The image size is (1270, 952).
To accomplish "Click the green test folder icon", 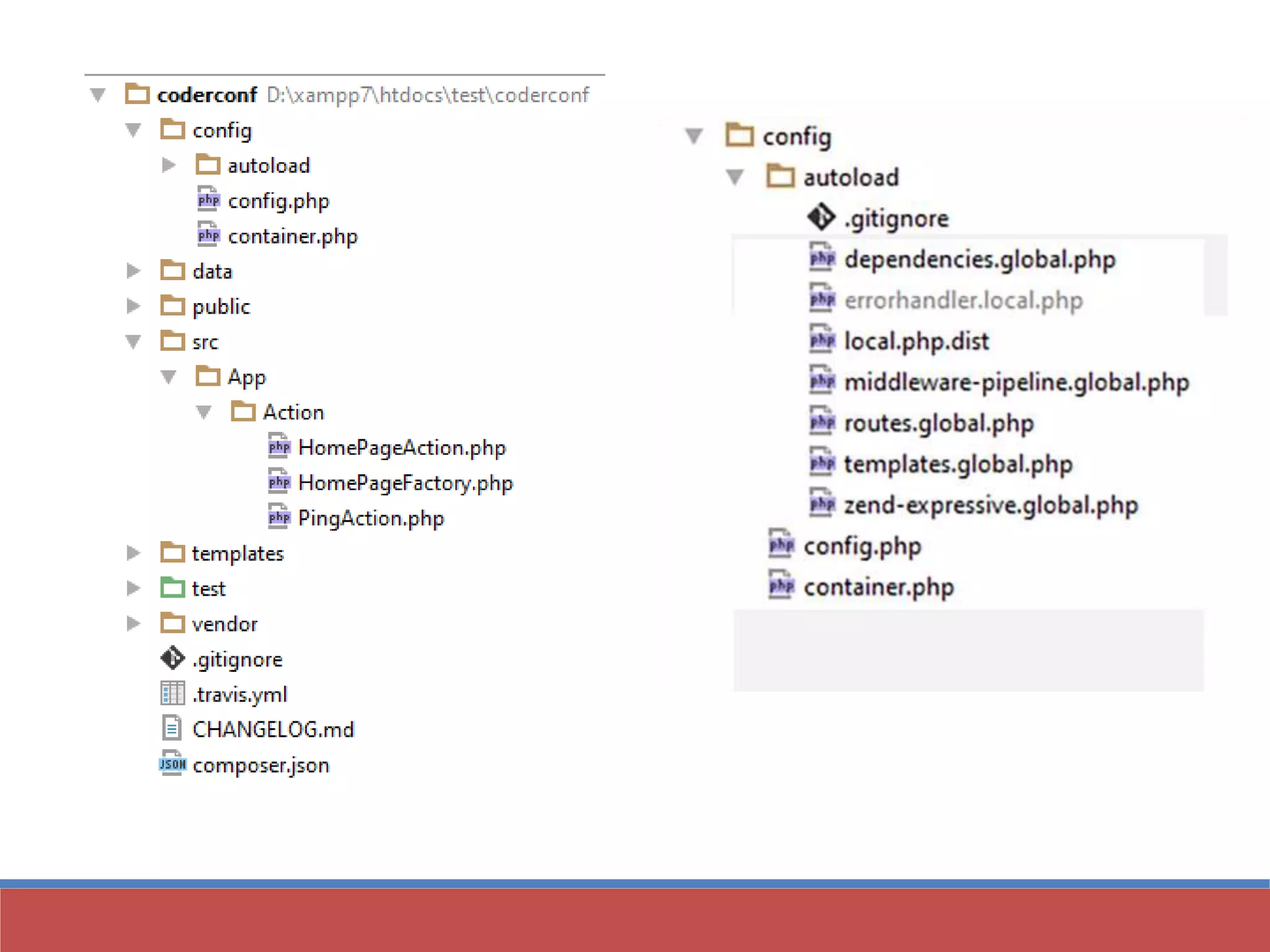I will (x=172, y=588).
